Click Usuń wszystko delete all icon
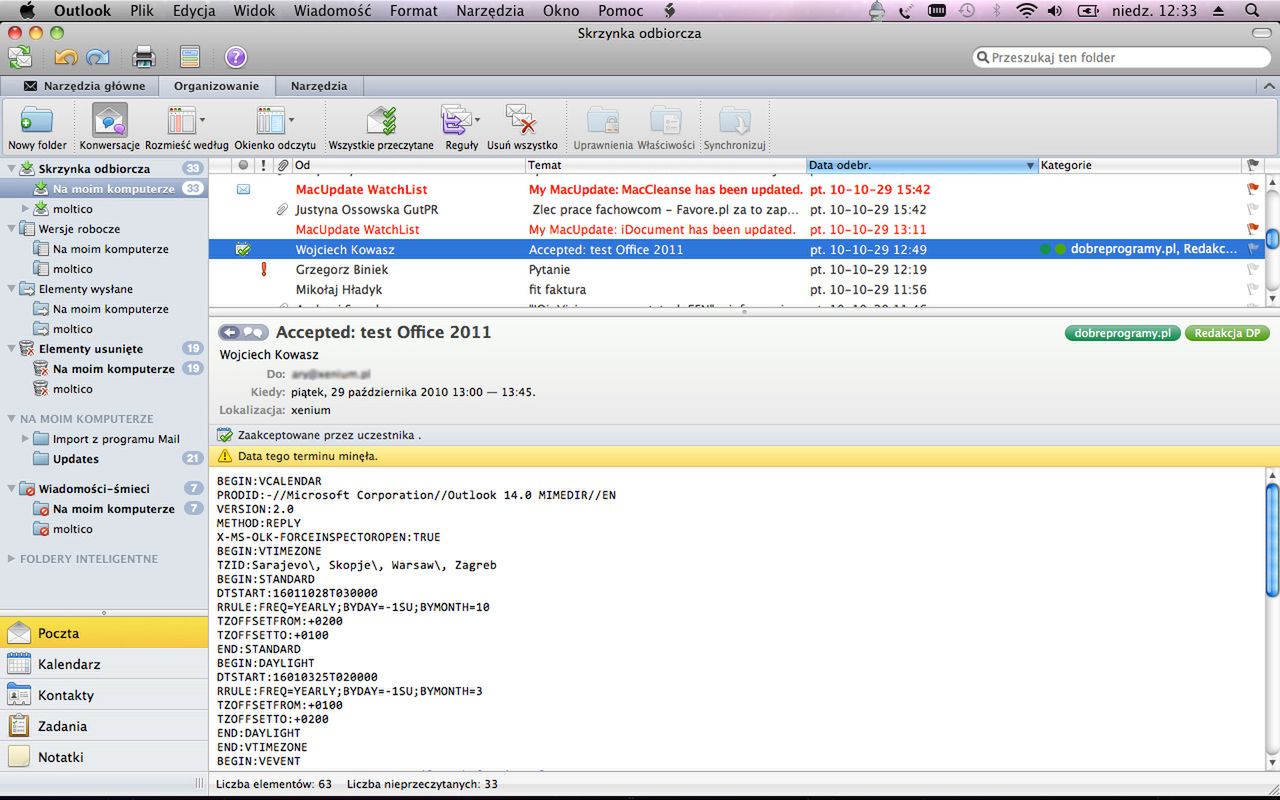Image resolution: width=1280 pixels, height=800 pixels. pyautogui.click(x=522, y=127)
